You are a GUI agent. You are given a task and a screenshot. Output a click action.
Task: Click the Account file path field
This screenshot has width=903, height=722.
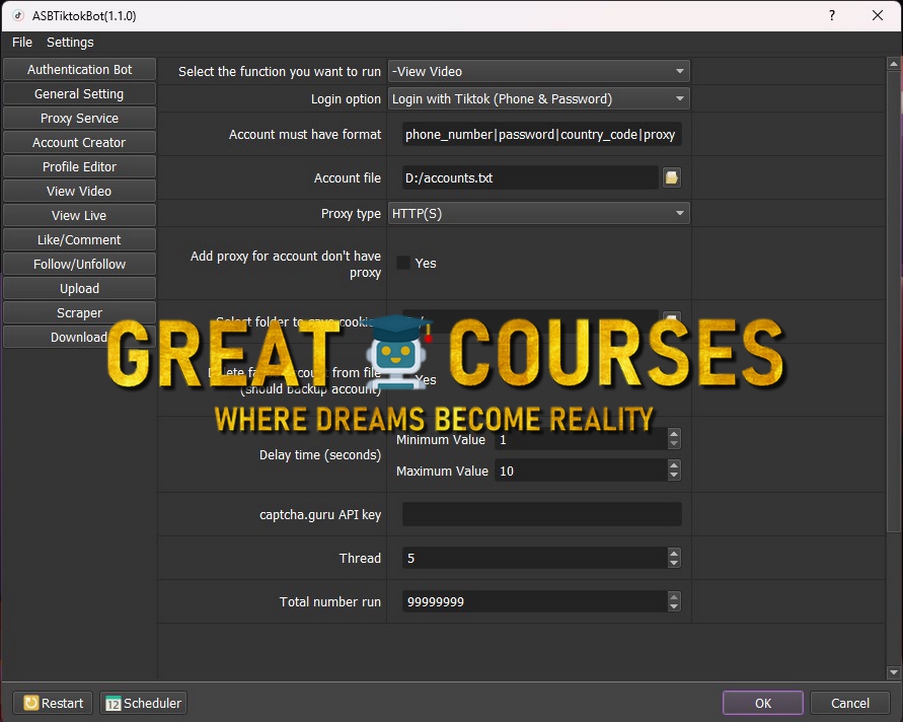pyautogui.click(x=530, y=178)
